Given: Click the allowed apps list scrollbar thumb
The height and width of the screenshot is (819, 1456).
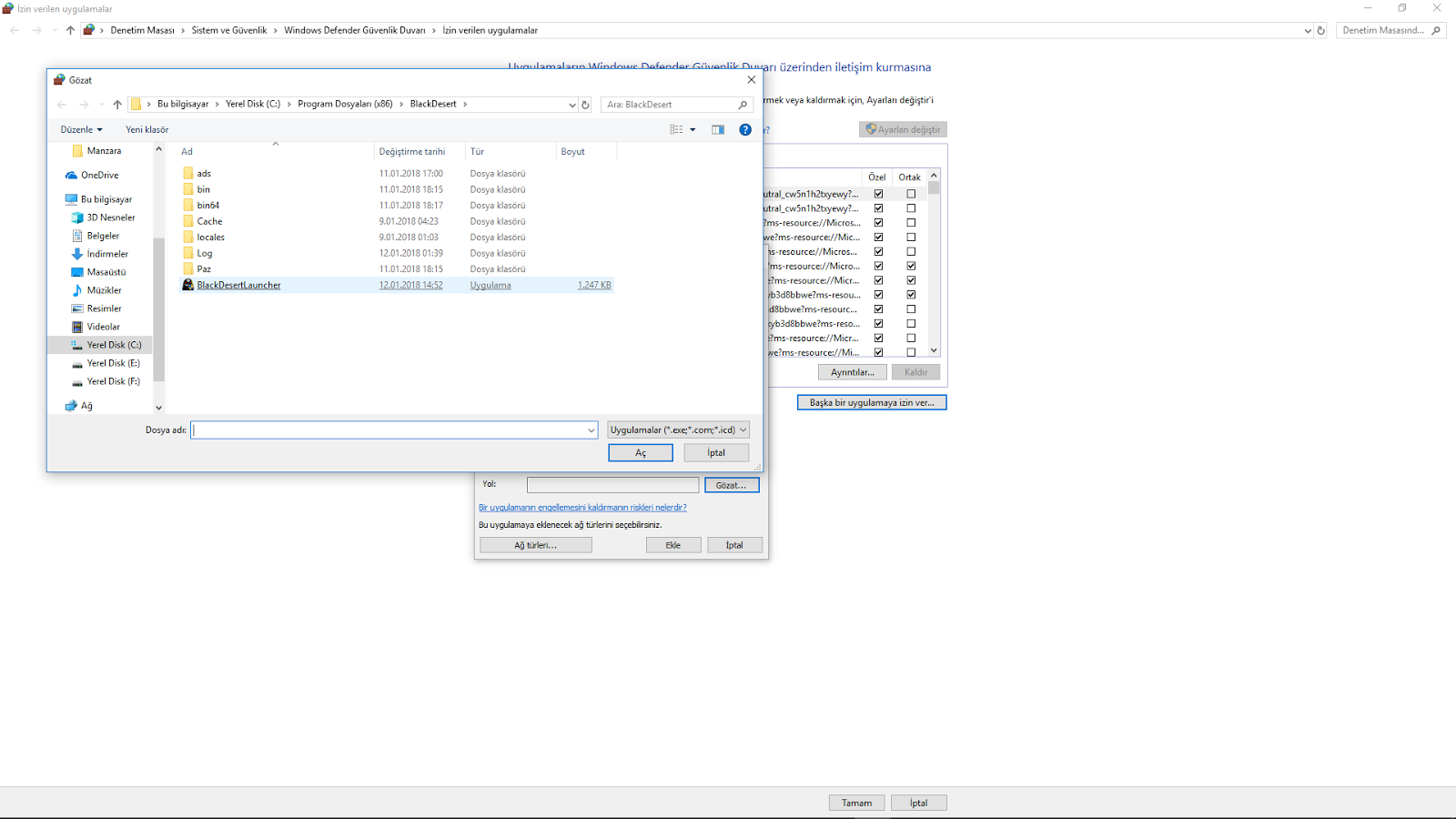Looking at the screenshot, I should (x=934, y=188).
